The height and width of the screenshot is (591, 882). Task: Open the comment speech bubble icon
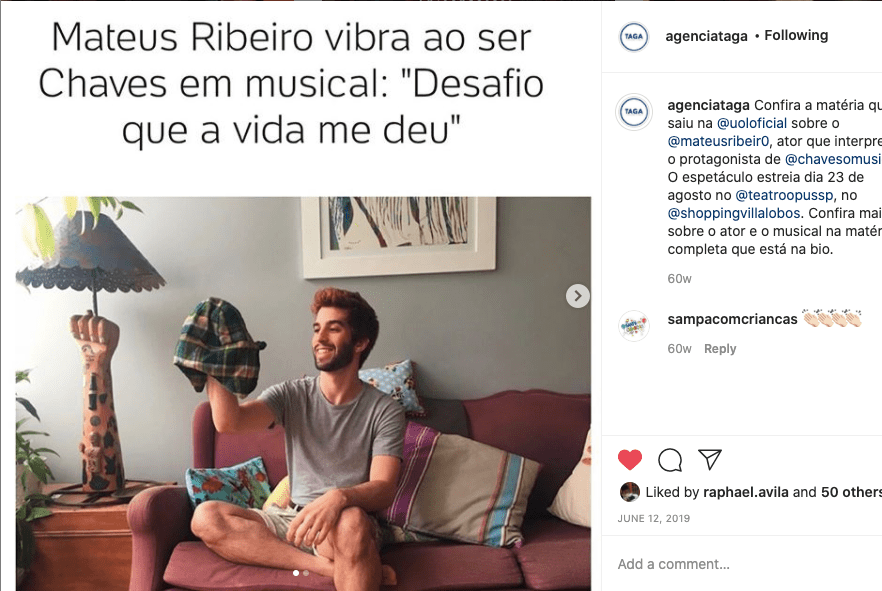tap(670, 459)
